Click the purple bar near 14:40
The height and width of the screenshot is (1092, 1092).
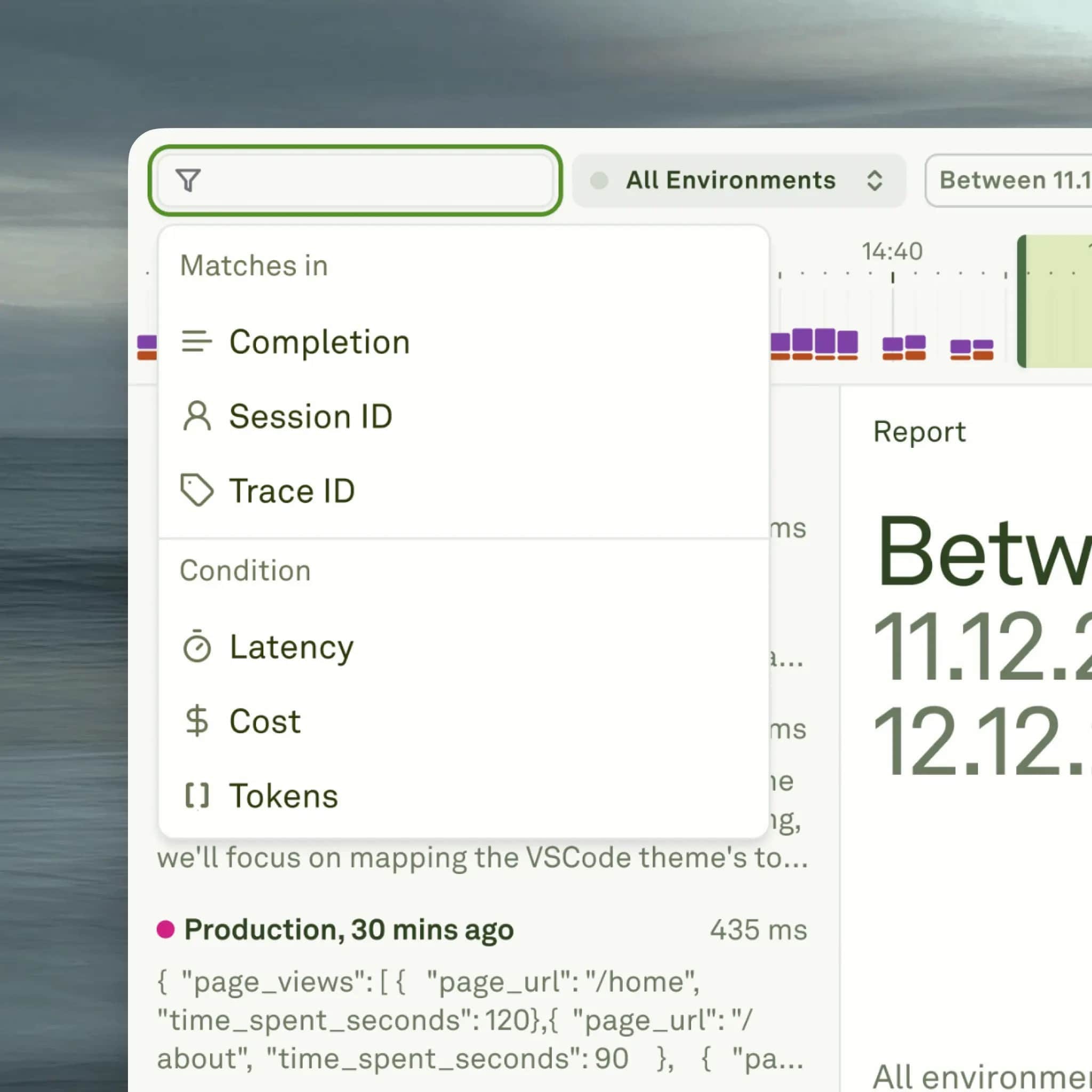[x=893, y=344]
